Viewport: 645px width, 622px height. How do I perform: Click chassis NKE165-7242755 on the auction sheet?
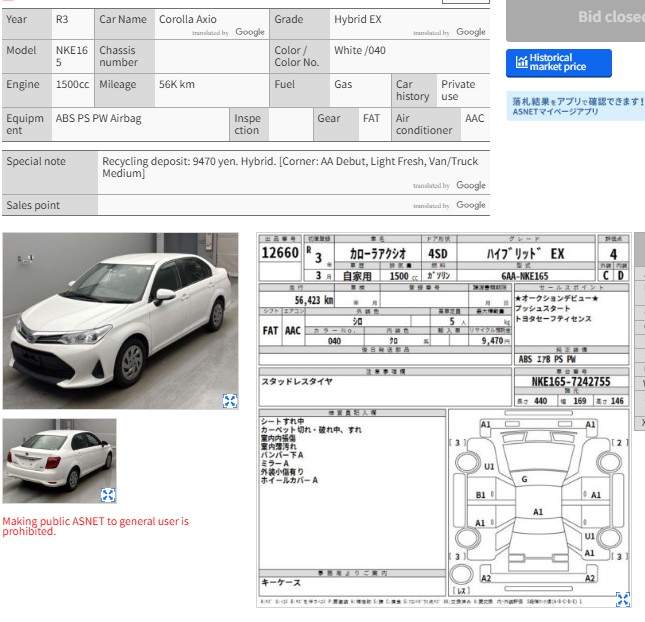(x=571, y=382)
